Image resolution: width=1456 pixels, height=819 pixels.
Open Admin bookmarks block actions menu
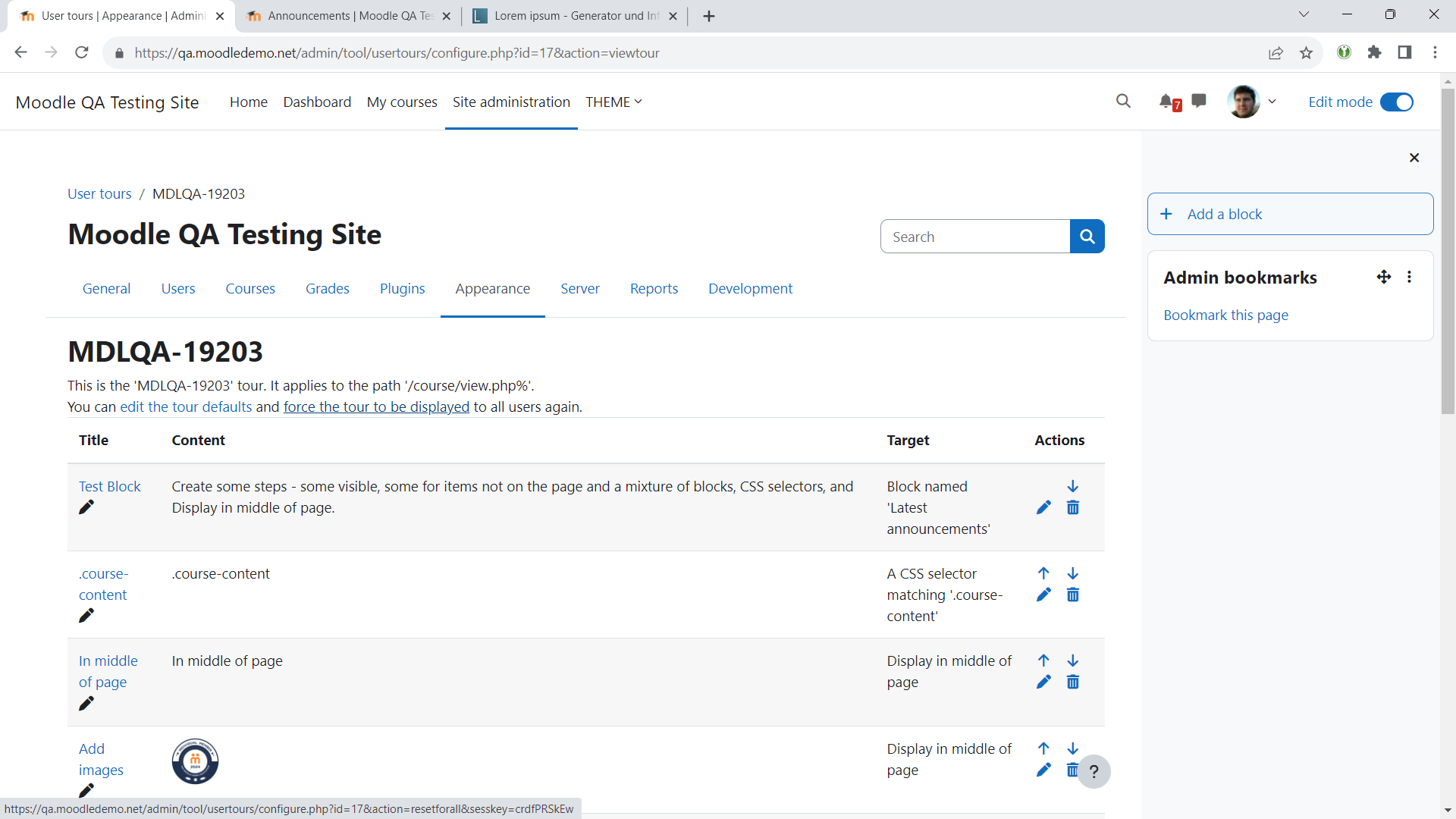[x=1409, y=277]
